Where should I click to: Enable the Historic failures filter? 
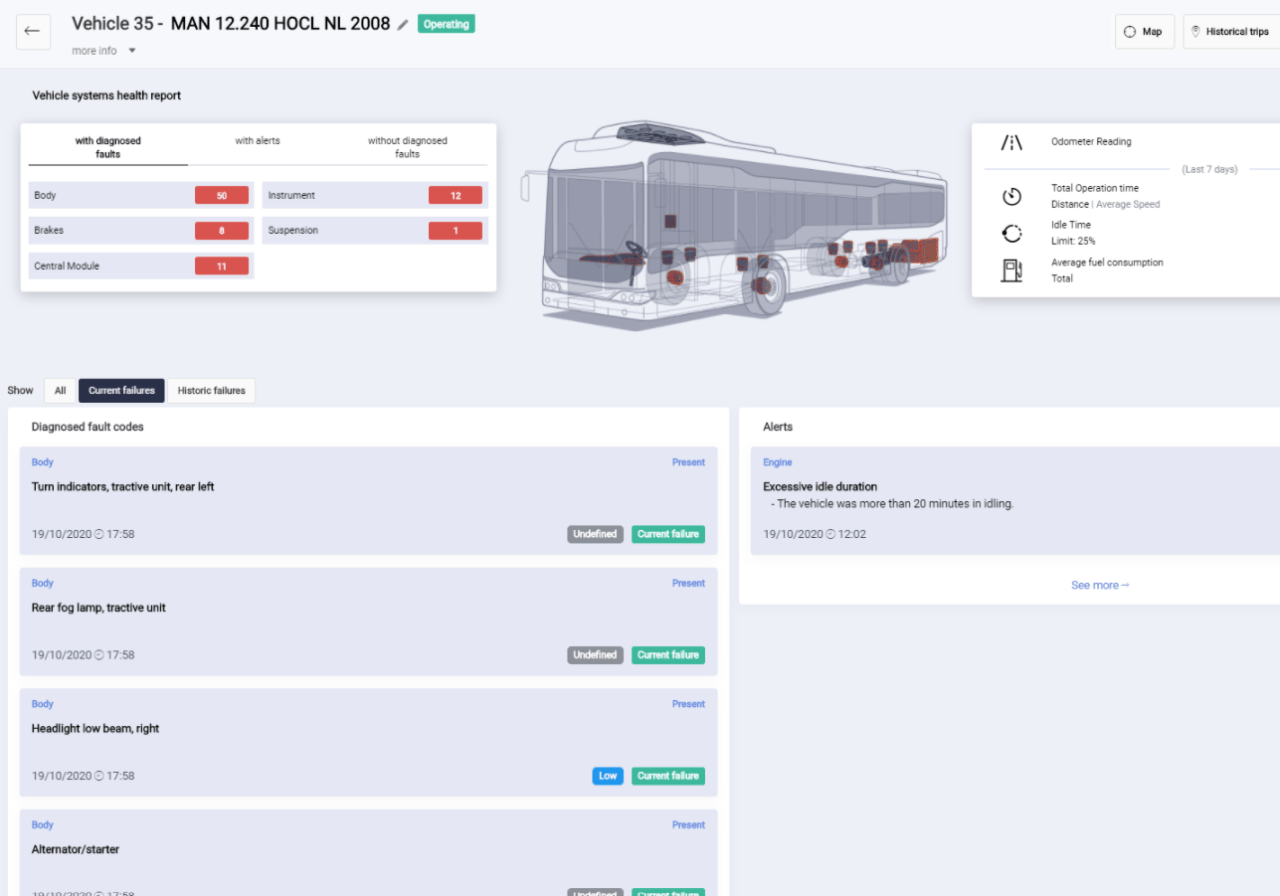point(210,390)
